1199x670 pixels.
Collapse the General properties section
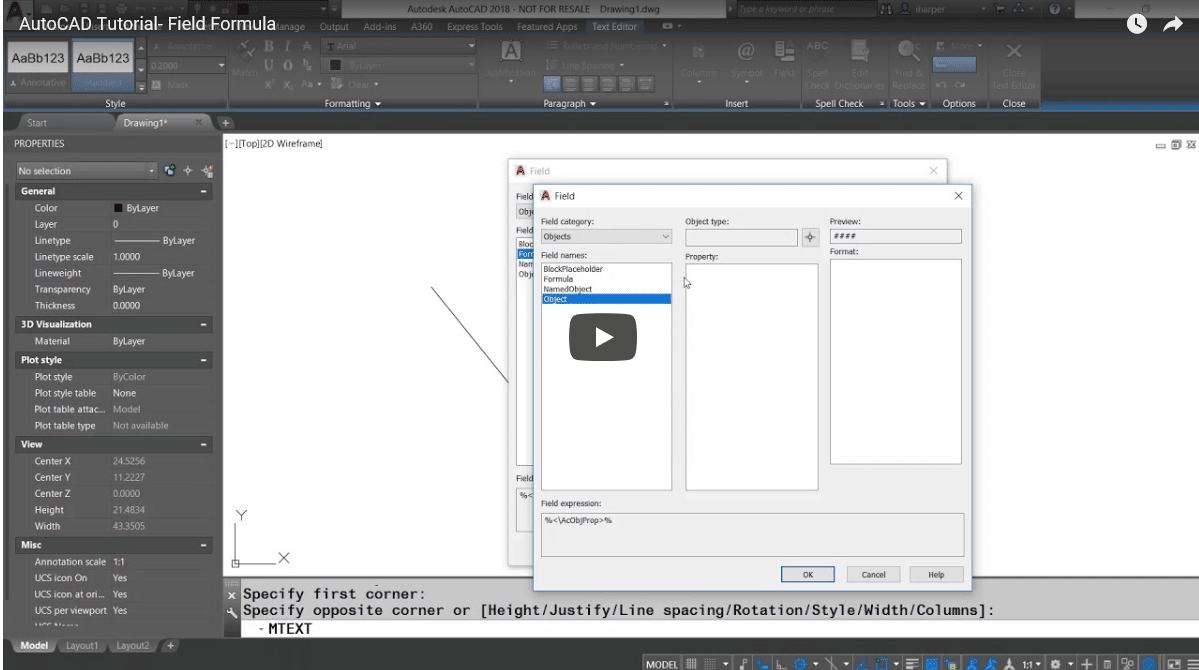click(x=203, y=191)
